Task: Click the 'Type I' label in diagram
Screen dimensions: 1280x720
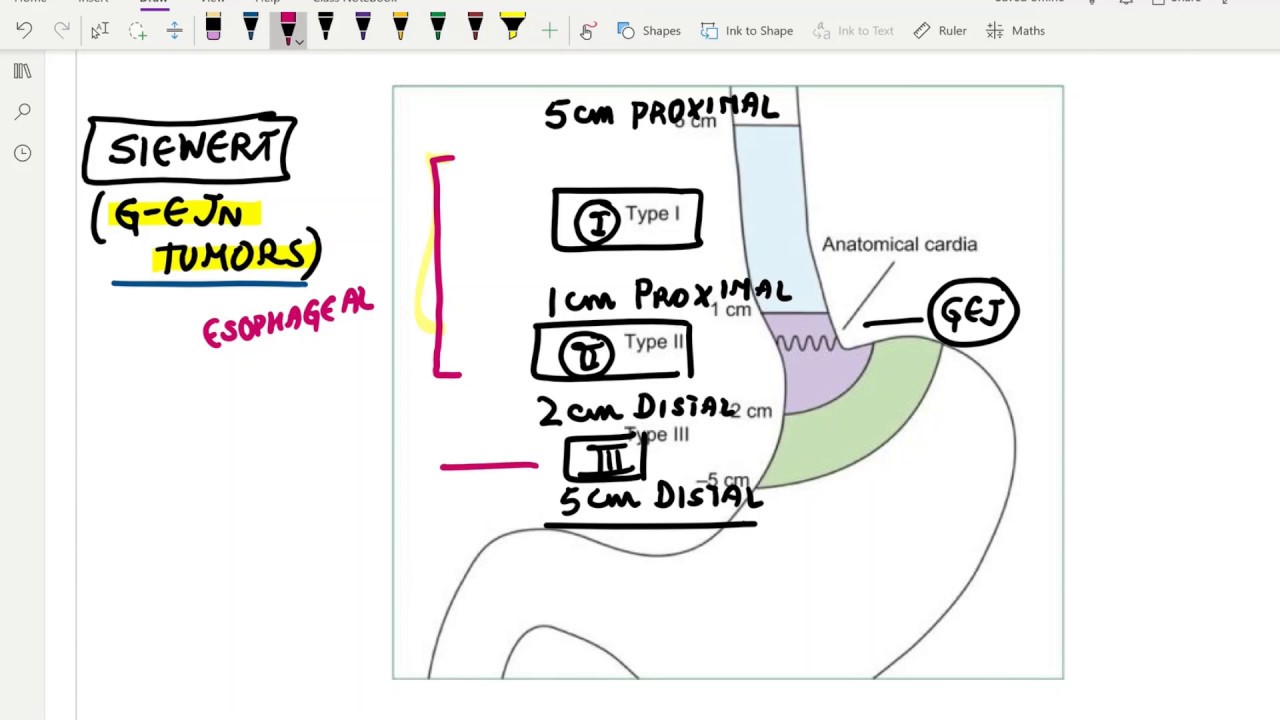Action: 652,213
